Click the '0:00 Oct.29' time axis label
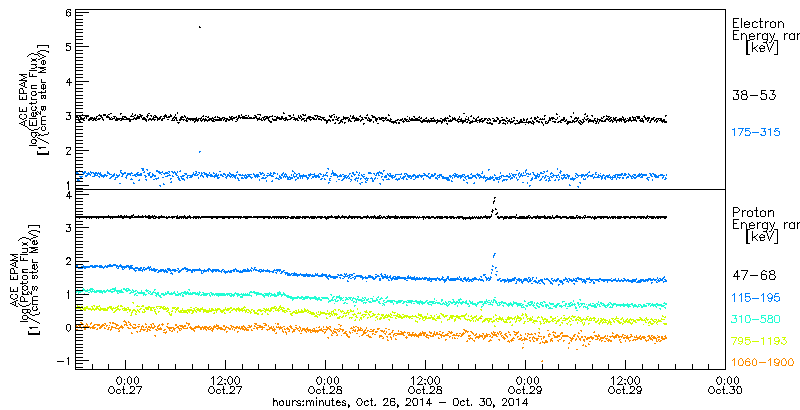The height and width of the screenshot is (410, 800). pyautogui.click(x=526, y=385)
